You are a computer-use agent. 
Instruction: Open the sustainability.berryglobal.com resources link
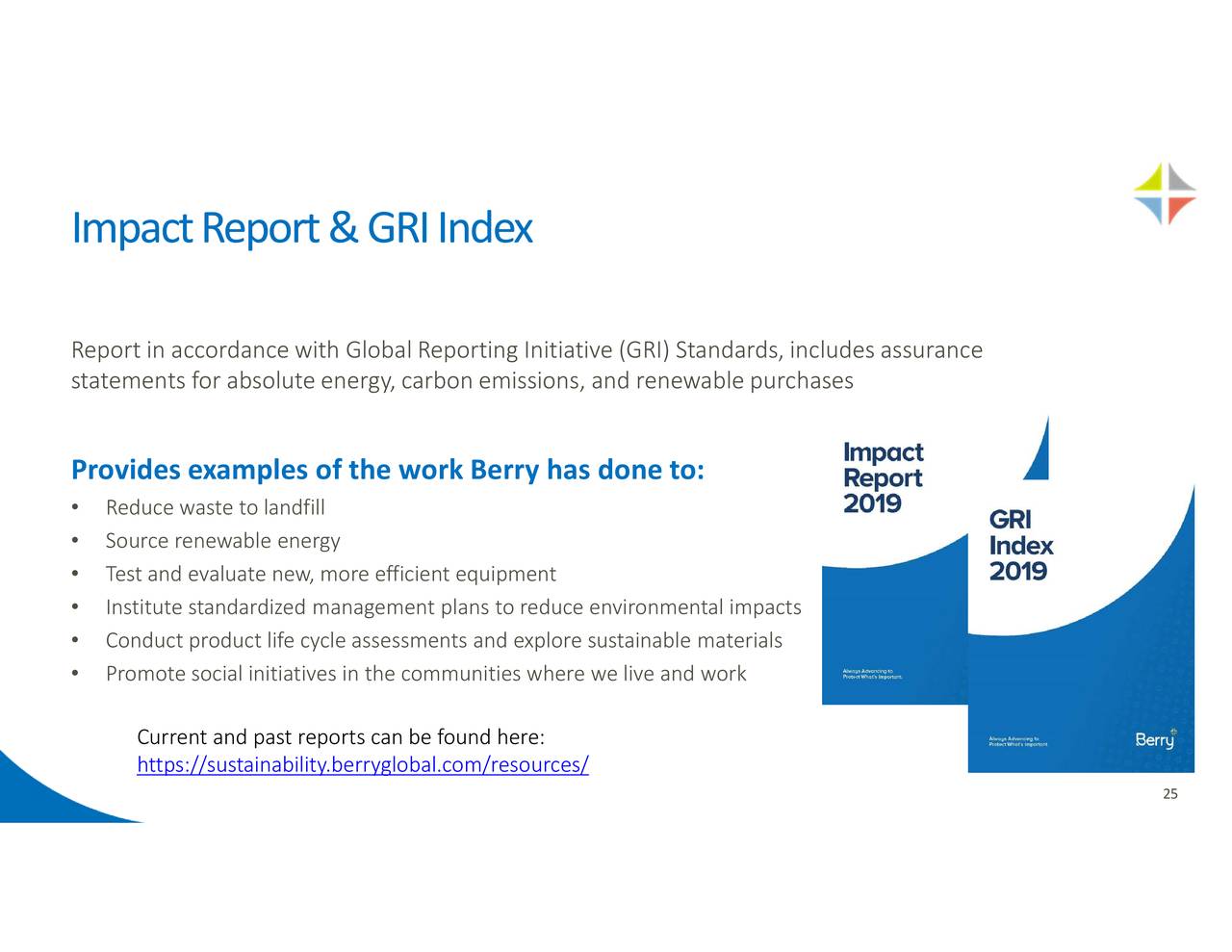pyautogui.click(x=363, y=764)
